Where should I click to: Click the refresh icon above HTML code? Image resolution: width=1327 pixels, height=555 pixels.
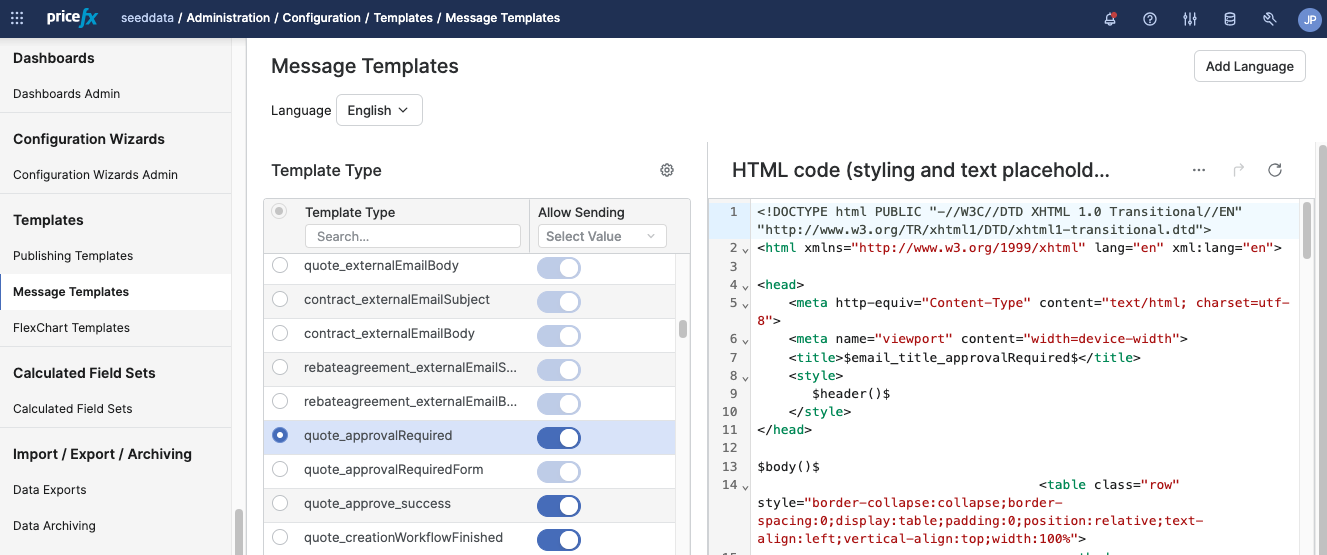(x=1275, y=170)
